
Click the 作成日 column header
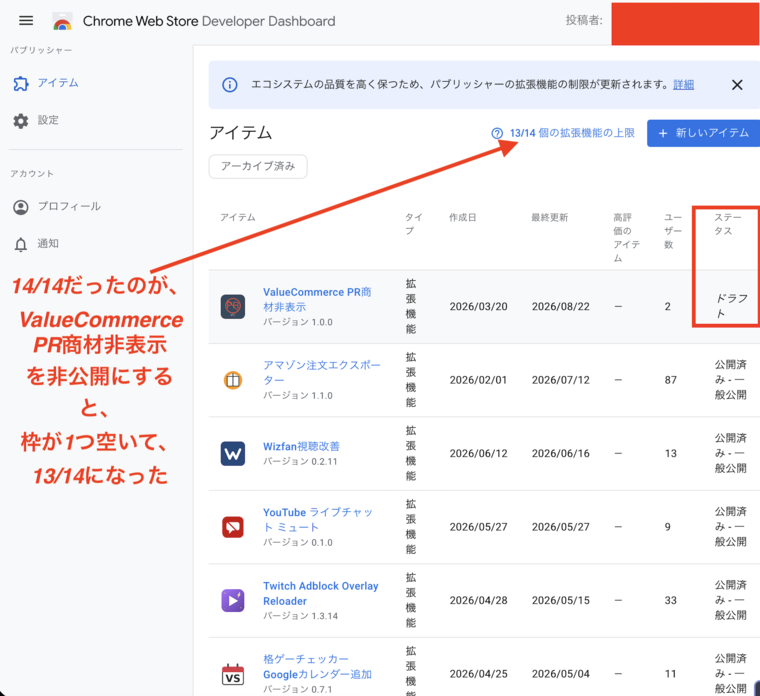tap(462, 217)
